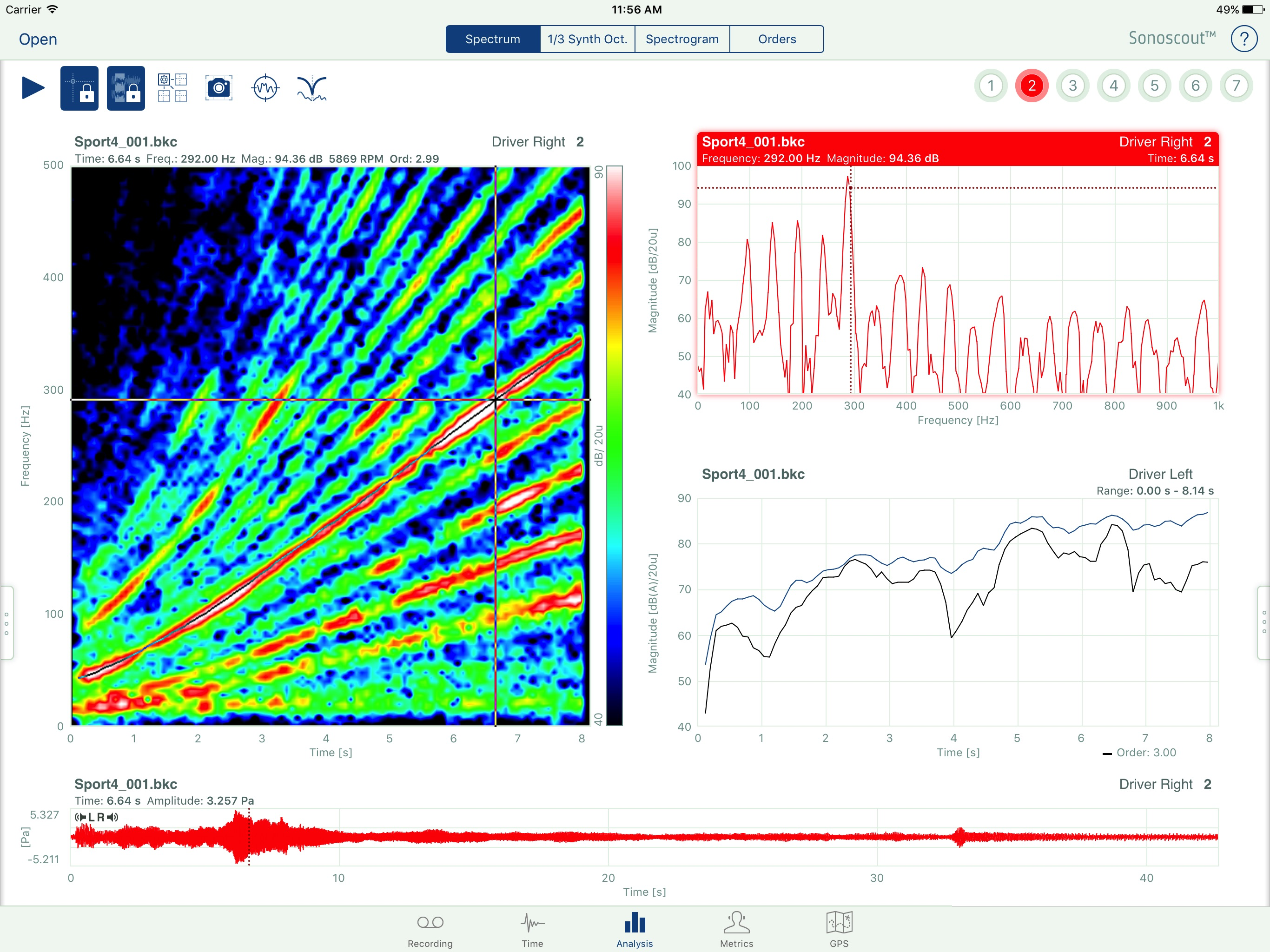The image size is (1270, 952).
Task: Take a snapshot with the camera icon
Action: coord(219,88)
